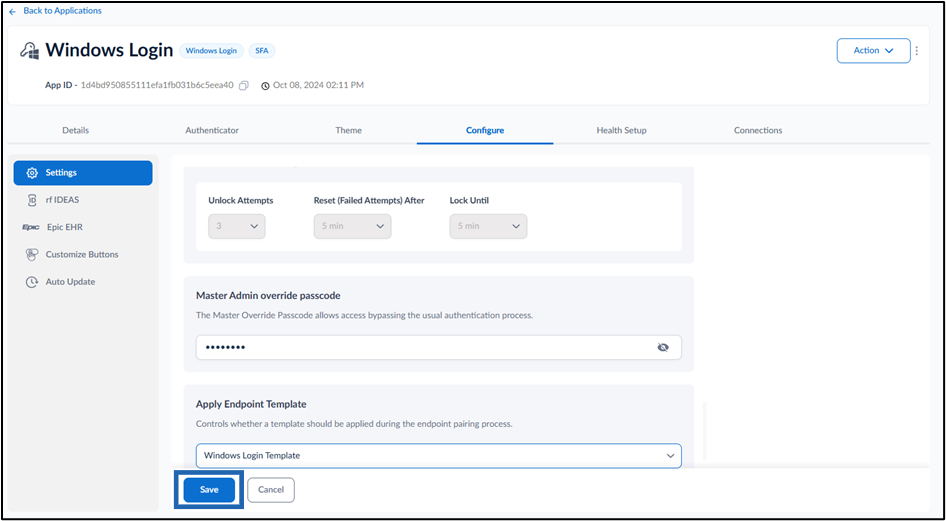This screenshot has width=946, height=521.
Task: Click the Windows Login app logo icon
Action: point(30,51)
